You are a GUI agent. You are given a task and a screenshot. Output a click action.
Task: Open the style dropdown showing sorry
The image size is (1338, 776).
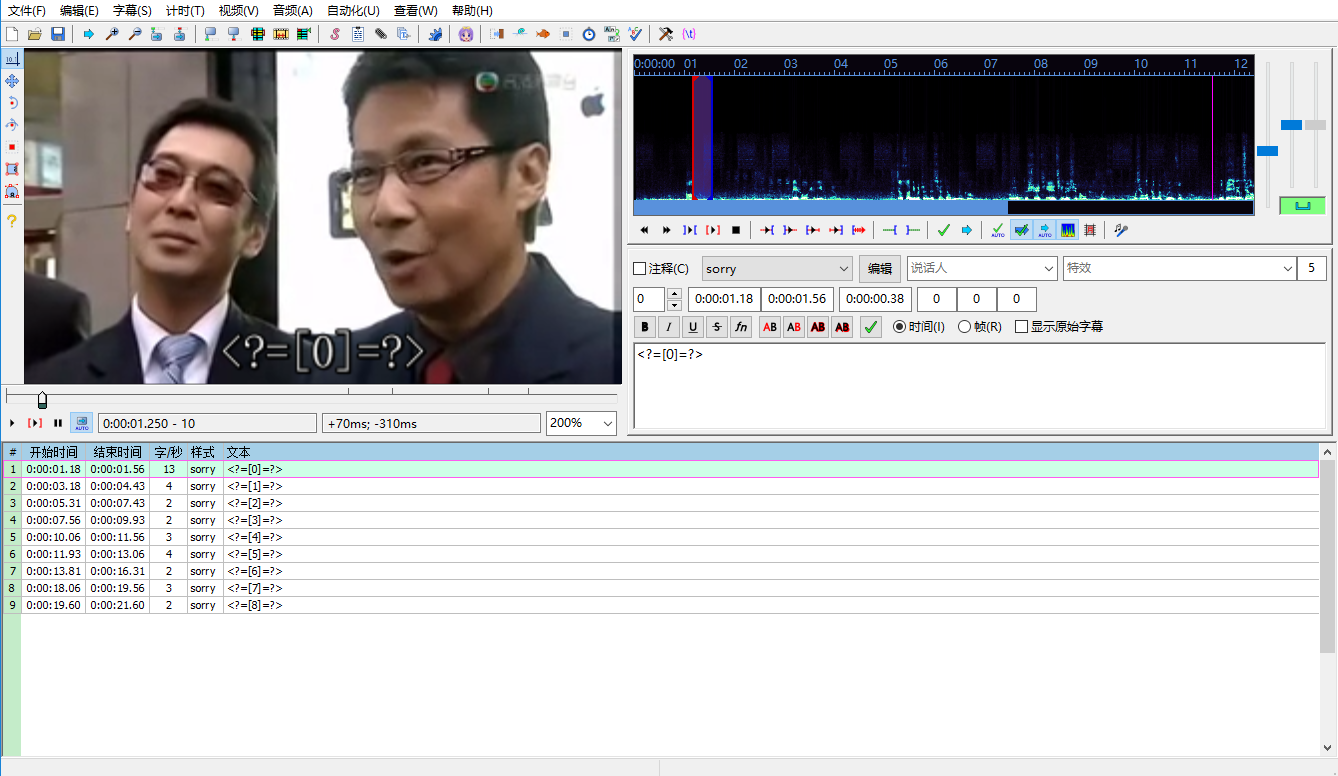(777, 269)
